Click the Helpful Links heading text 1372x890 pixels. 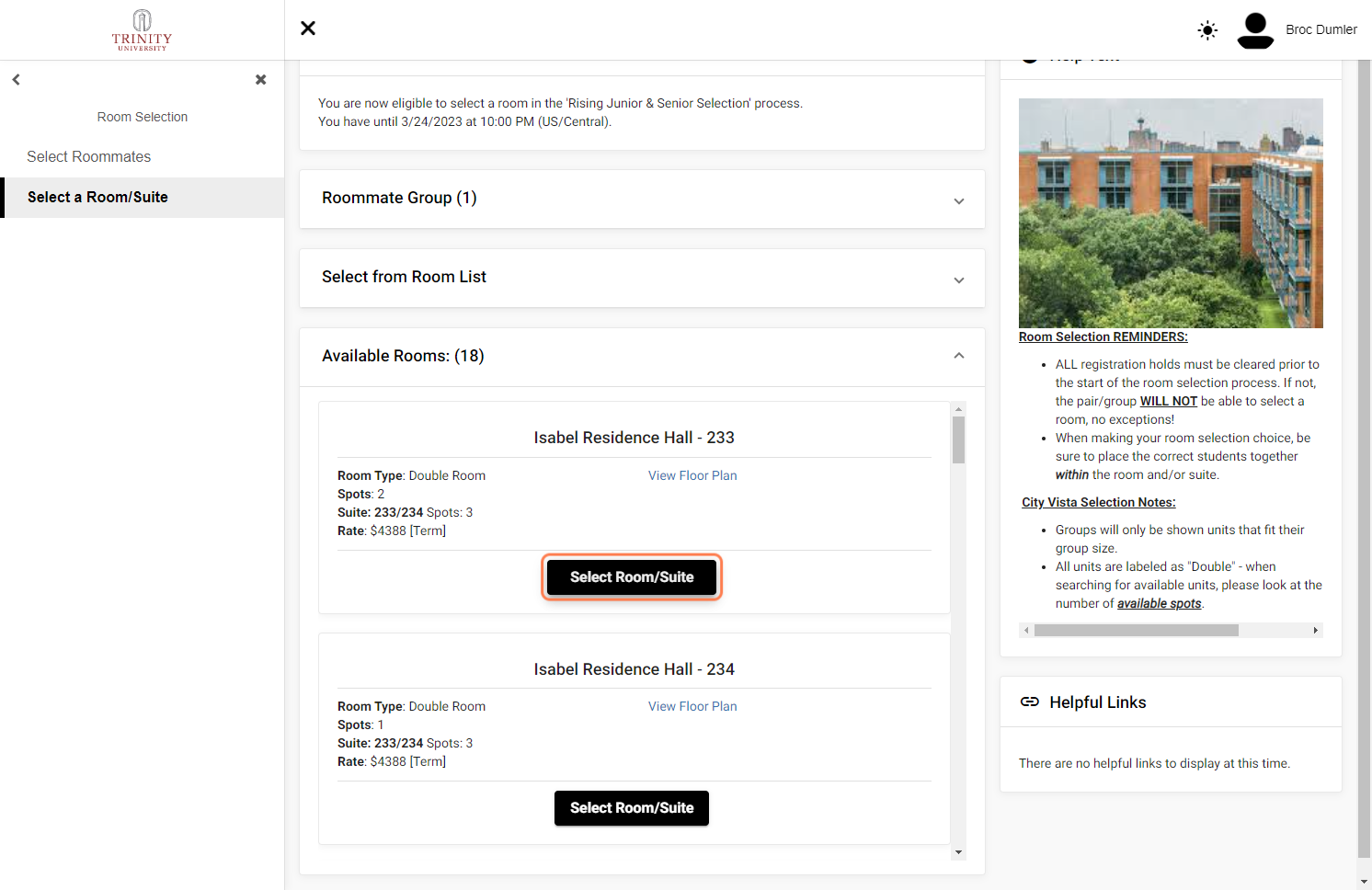click(1098, 702)
